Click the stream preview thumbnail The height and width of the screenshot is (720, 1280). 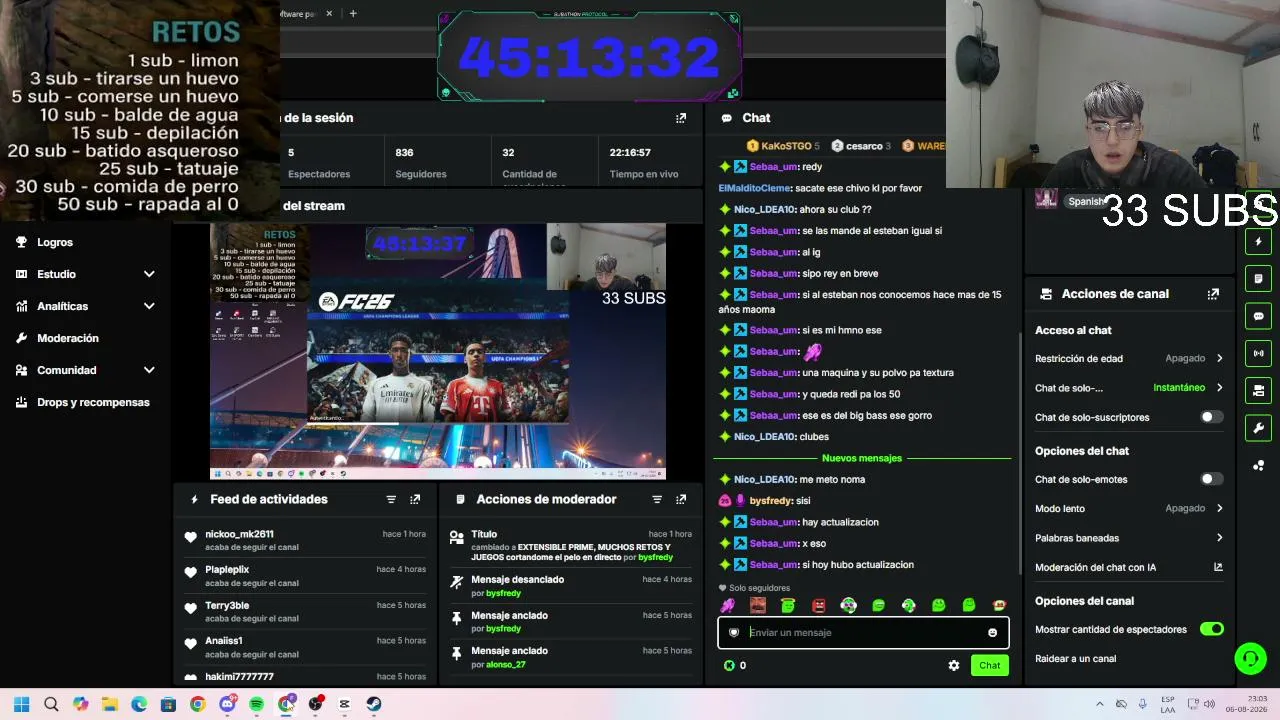[438, 351]
